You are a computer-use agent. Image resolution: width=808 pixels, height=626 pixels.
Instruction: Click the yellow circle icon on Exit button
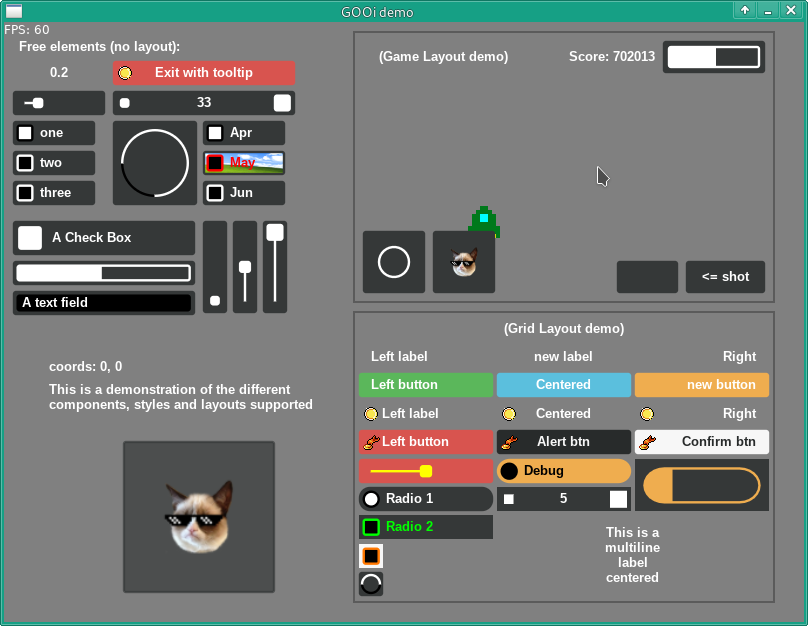click(x=125, y=73)
